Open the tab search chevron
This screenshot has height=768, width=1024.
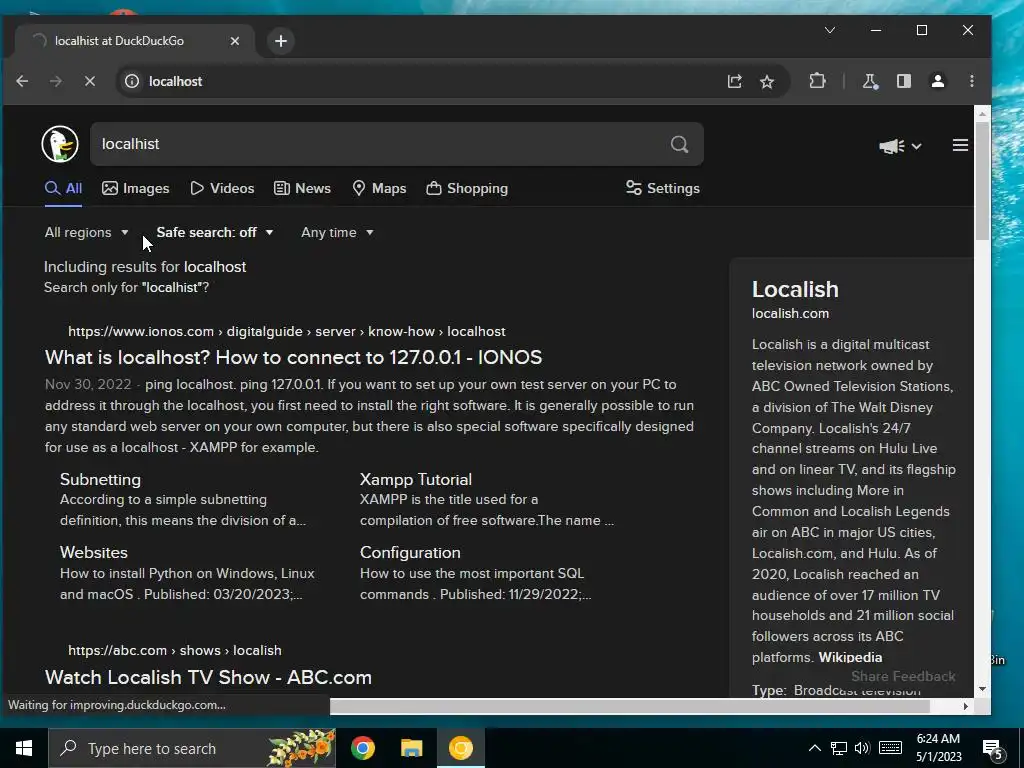coord(829,30)
